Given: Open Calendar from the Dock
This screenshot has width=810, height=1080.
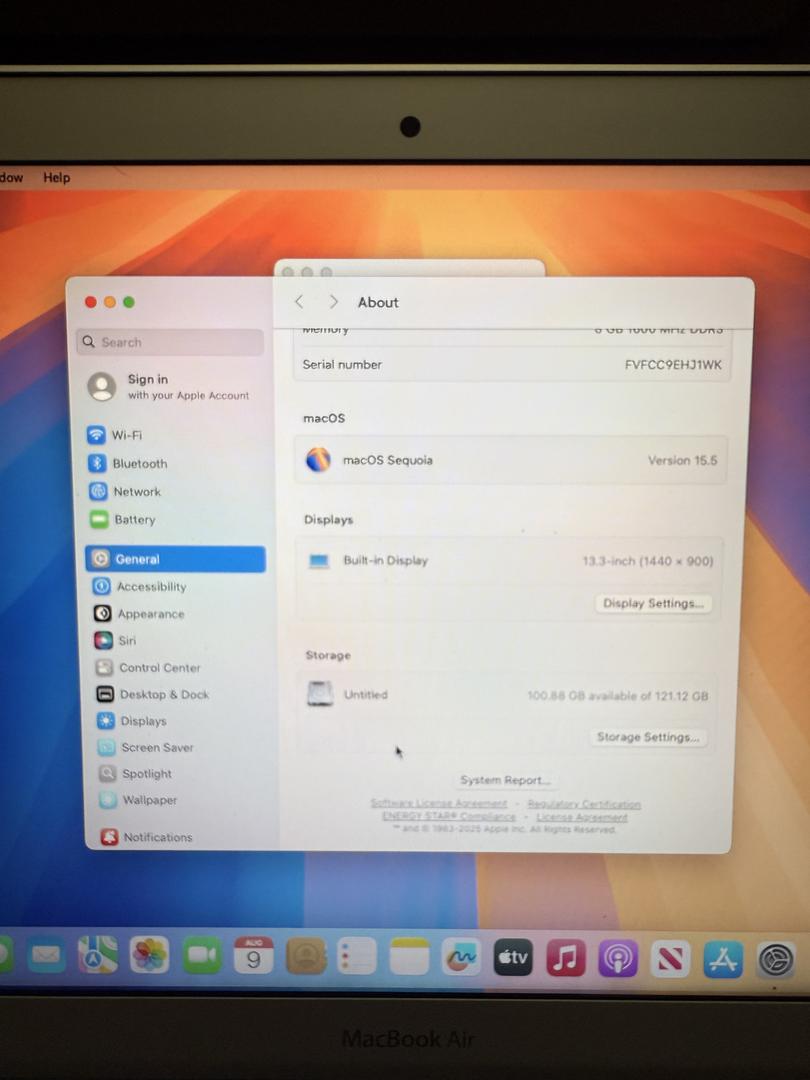Looking at the screenshot, I should [253, 955].
